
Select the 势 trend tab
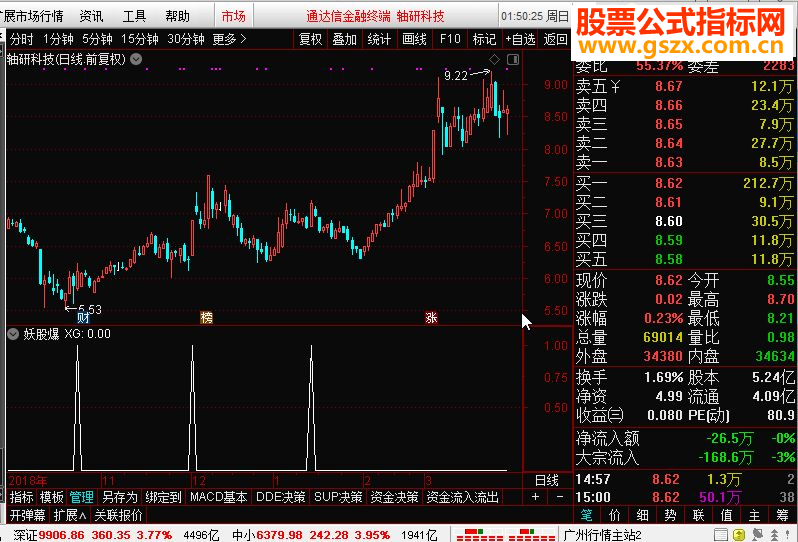(670, 515)
